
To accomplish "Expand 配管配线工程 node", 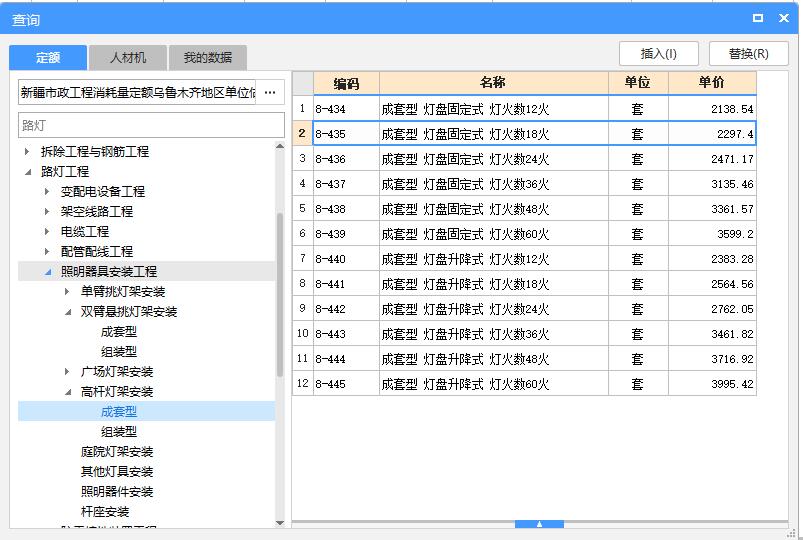I will click(x=47, y=252).
